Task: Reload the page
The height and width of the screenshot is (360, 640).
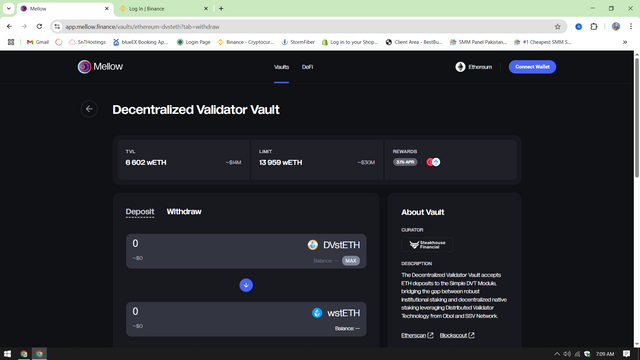Action: [39, 27]
